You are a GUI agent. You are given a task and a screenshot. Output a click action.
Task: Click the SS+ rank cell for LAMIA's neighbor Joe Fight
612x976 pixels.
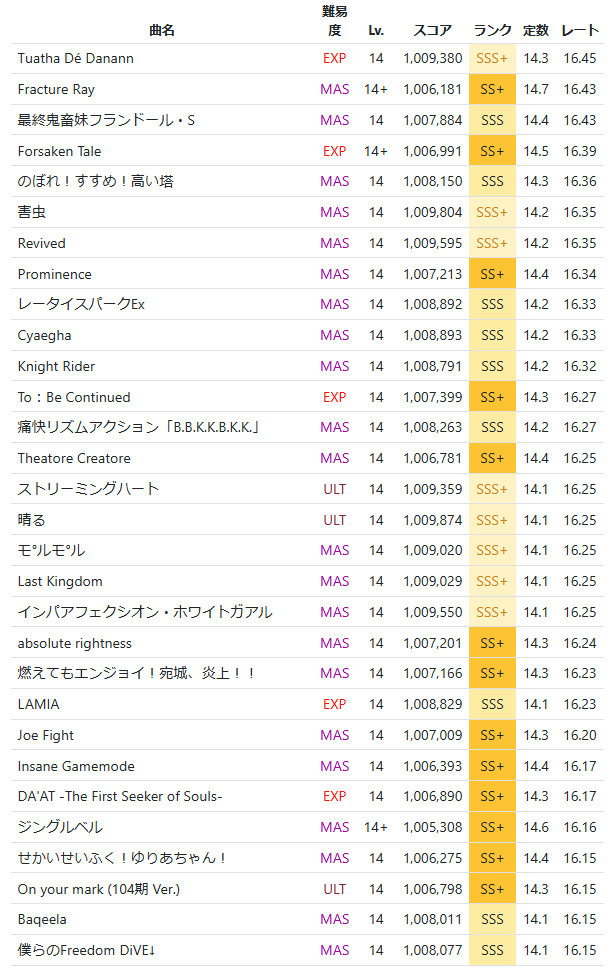(492, 736)
